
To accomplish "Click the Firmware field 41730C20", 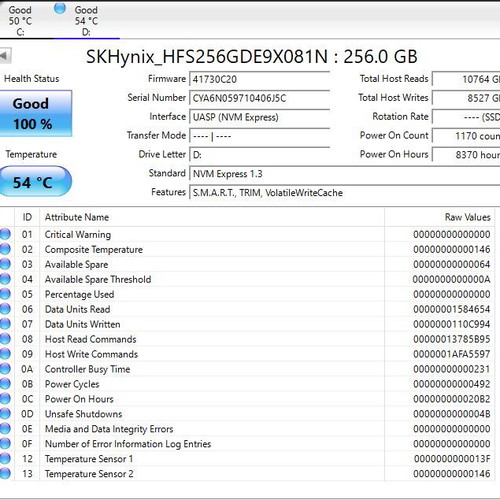I will (x=260, y=79).
